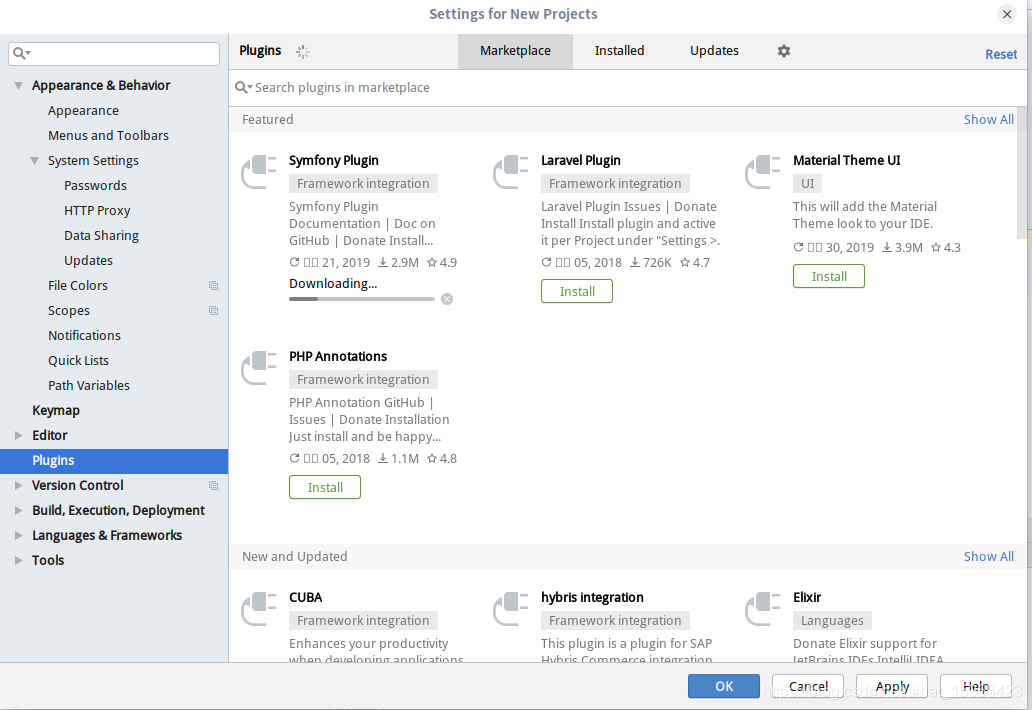Click the PHP Annotations plugin icon
This screenshot has height=710, width=1032.
coord(259,368)
